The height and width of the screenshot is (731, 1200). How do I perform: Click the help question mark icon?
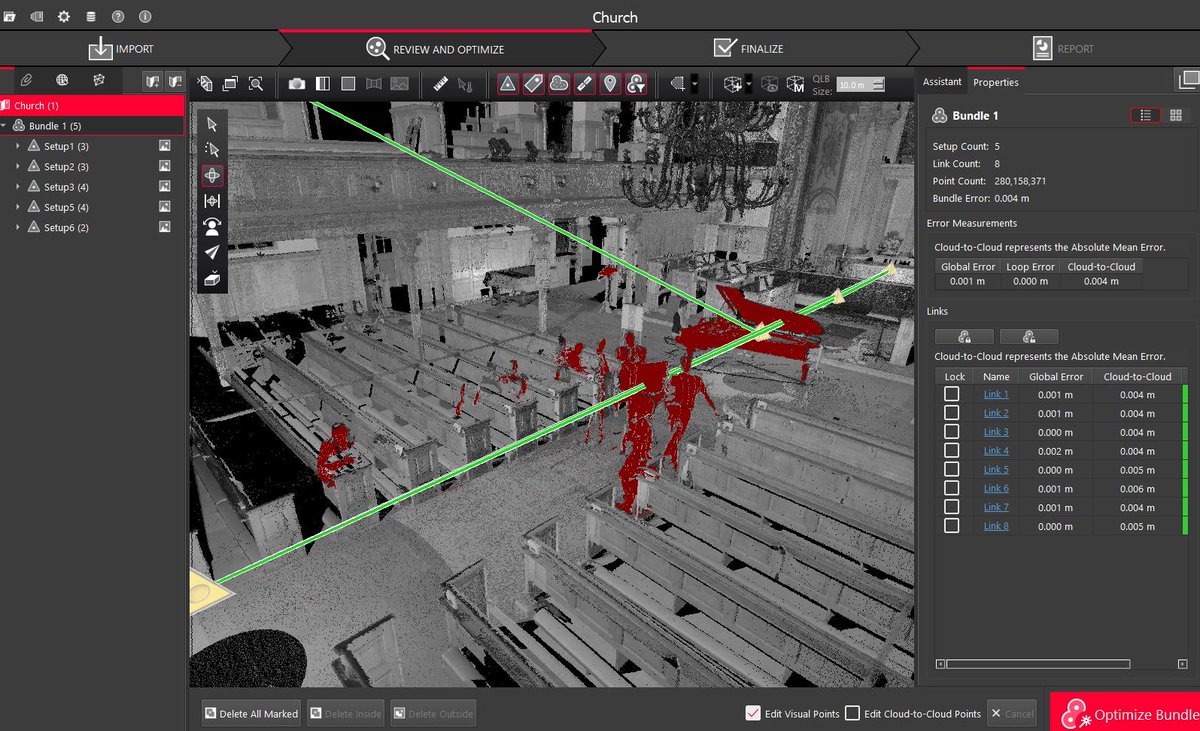[x=119, y=17]
